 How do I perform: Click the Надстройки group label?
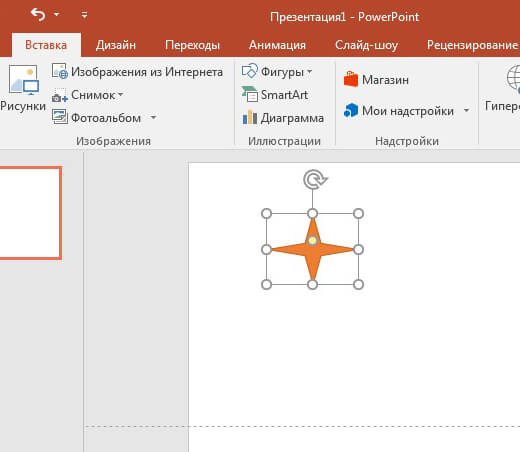click(x=407, y=141)
